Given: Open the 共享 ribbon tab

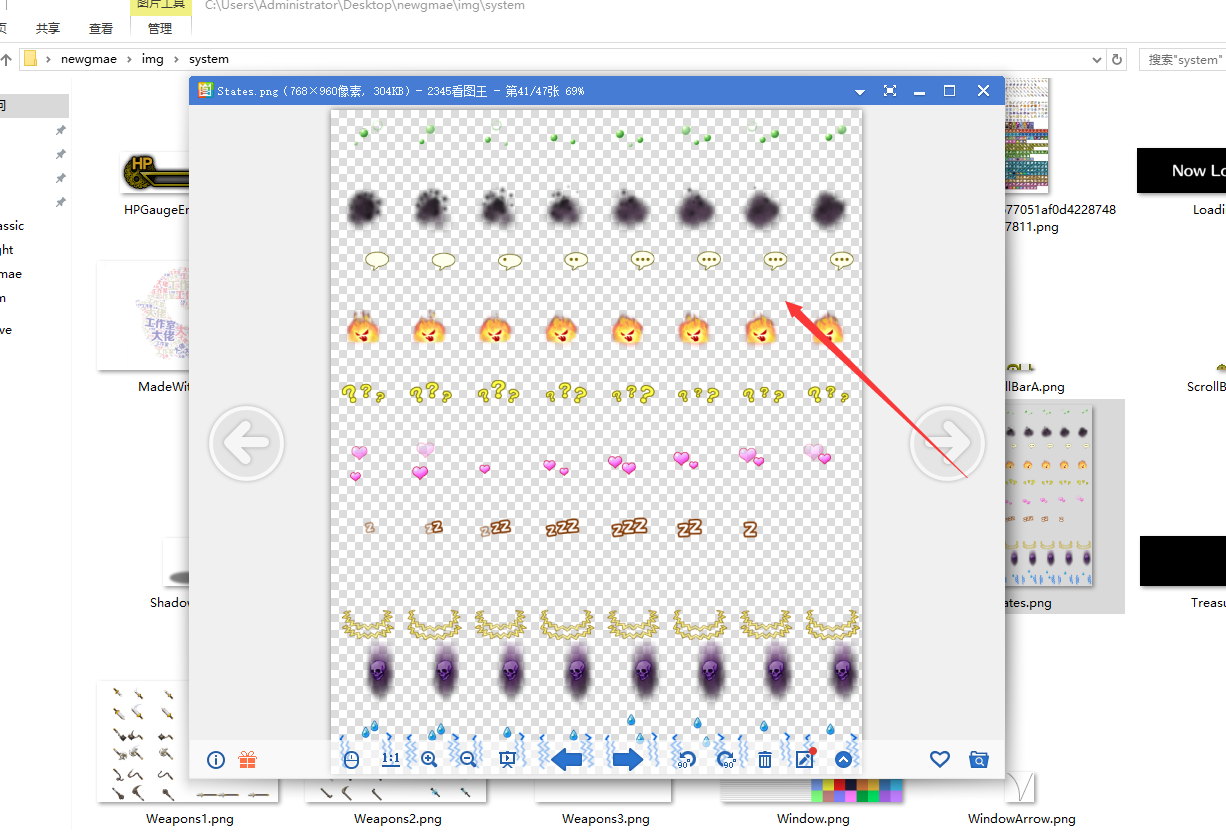Looking at the screenshot, I should [x=48, y=29].
